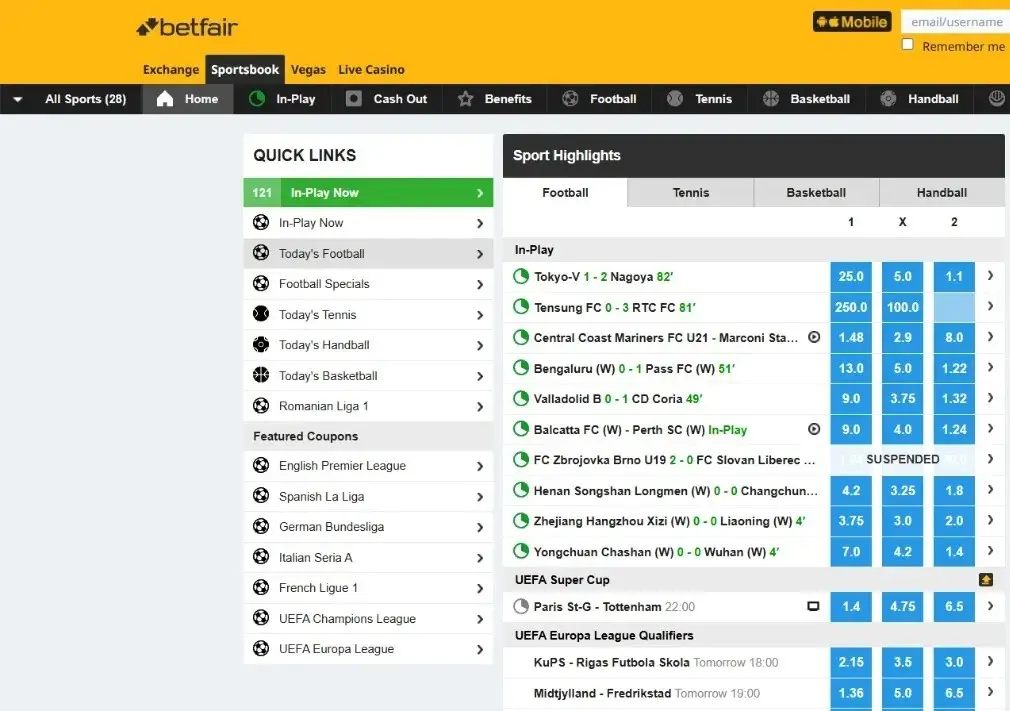1010x711 pixels.
Task: Select the Handball highlights tab
Action: (x=942, y=193)
